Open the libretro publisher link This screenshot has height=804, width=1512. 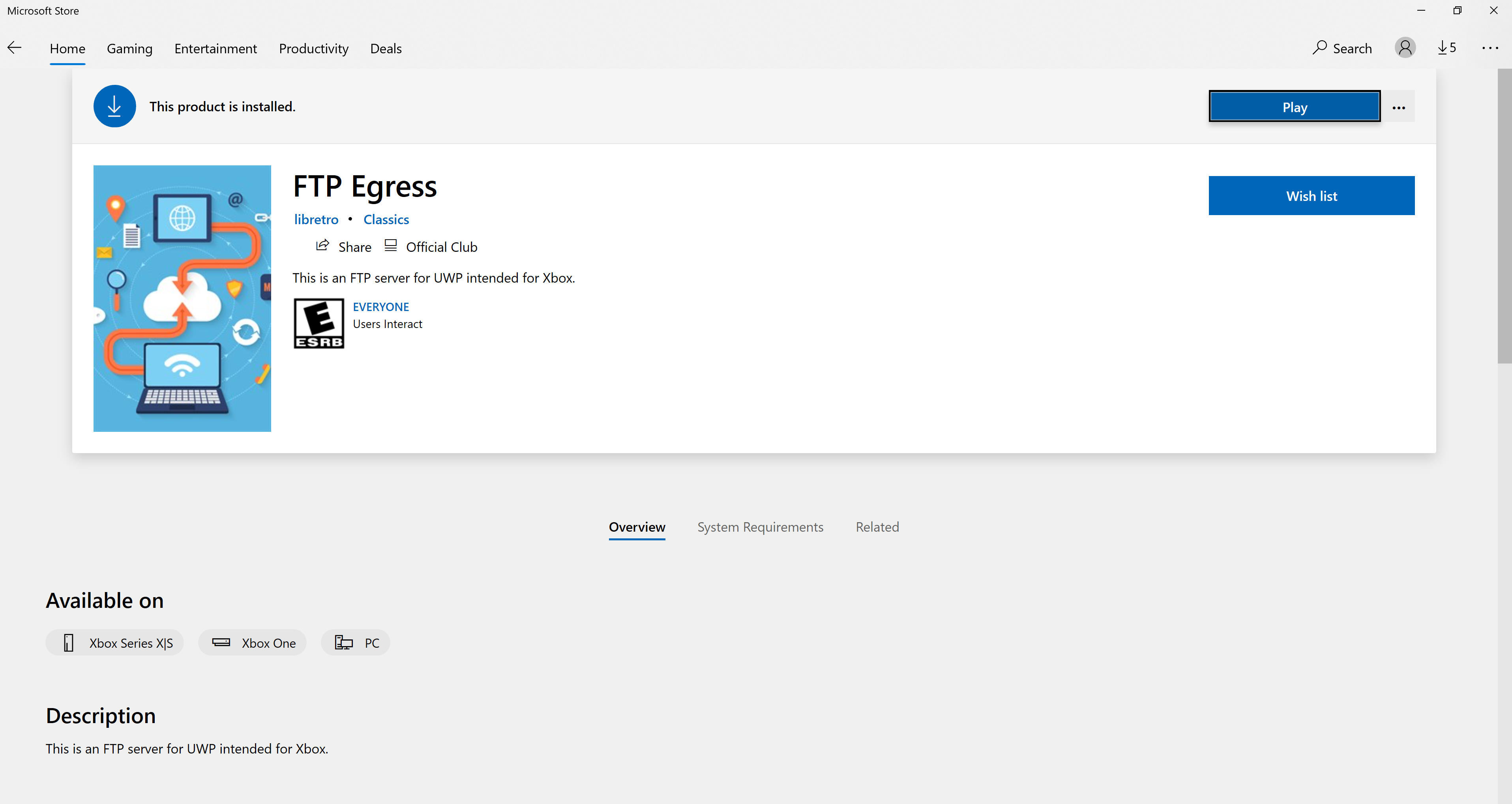point(316,219)
